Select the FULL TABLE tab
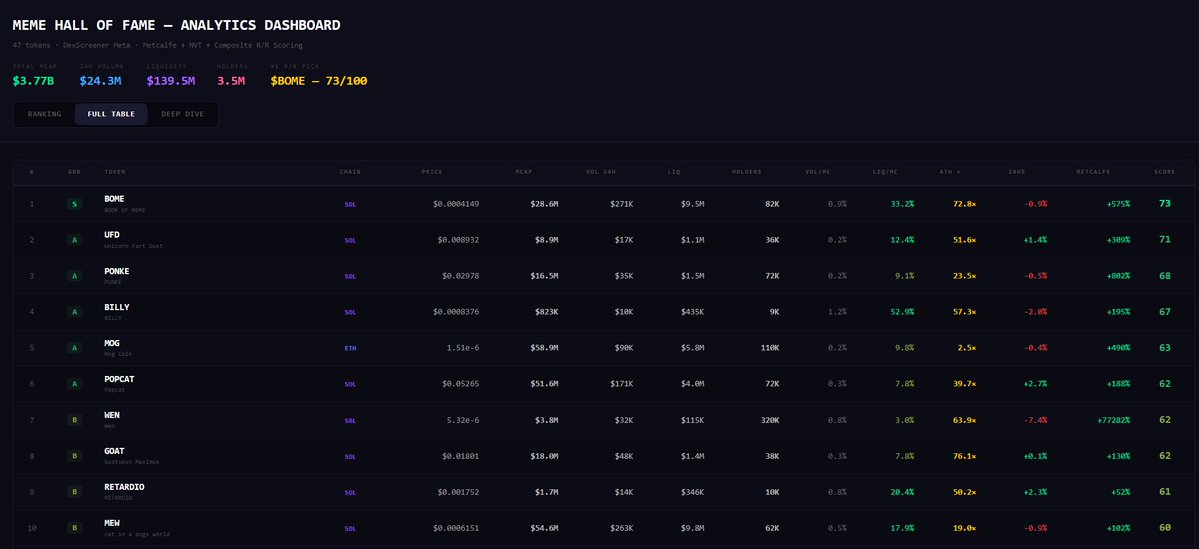This screenshot has height=549, width=1199. tap(111, 114)
